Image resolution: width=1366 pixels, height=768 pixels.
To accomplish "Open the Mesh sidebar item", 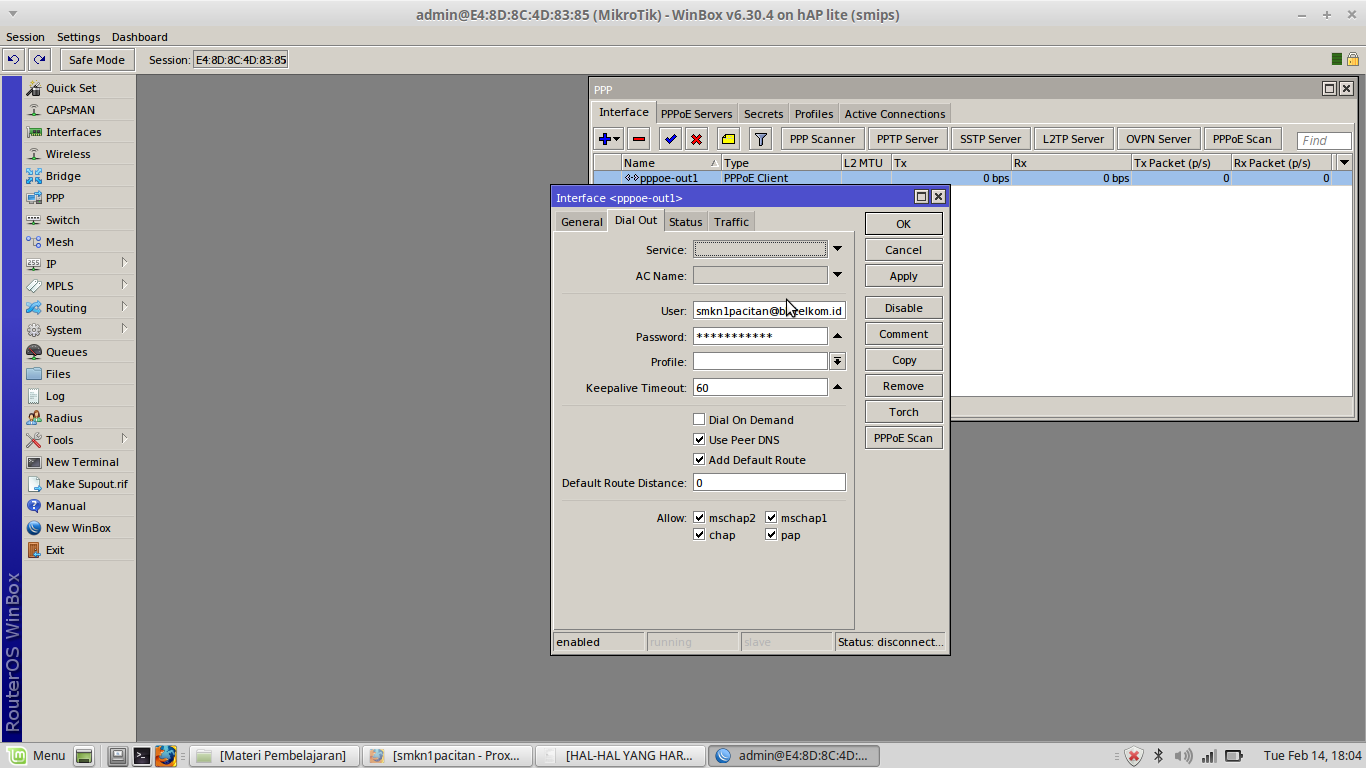I will pos(59,242).
